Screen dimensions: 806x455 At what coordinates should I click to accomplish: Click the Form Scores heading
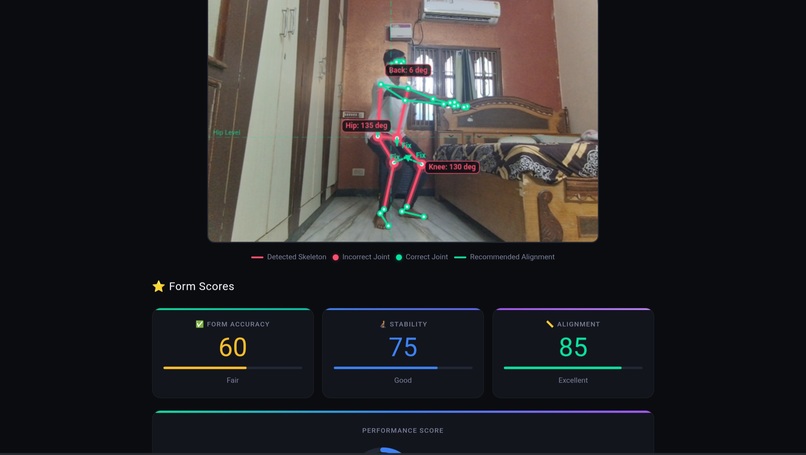point(202,286)
